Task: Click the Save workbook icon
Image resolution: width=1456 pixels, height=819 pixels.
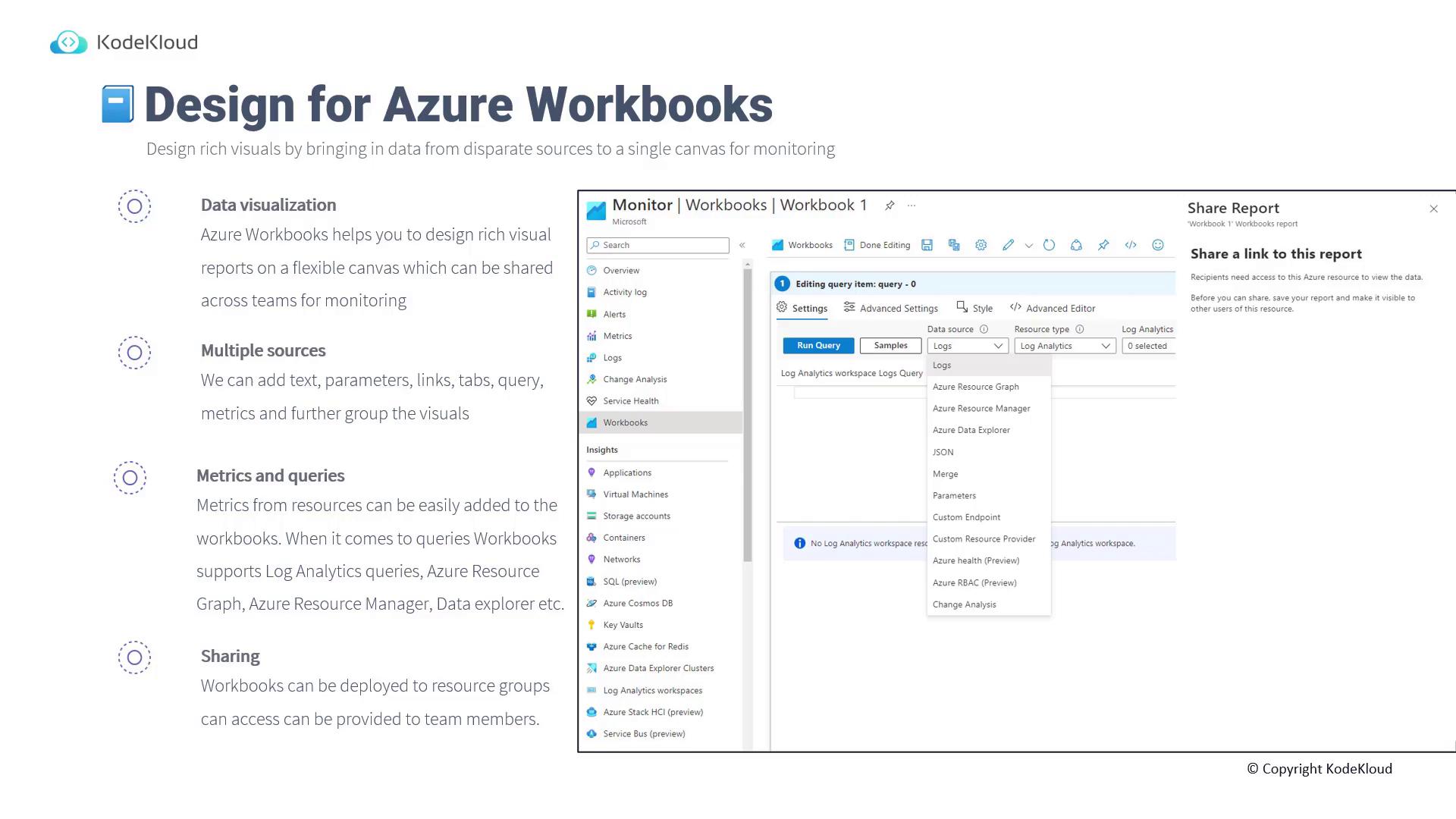Action: pyautogui.click(x=927, y=245)
